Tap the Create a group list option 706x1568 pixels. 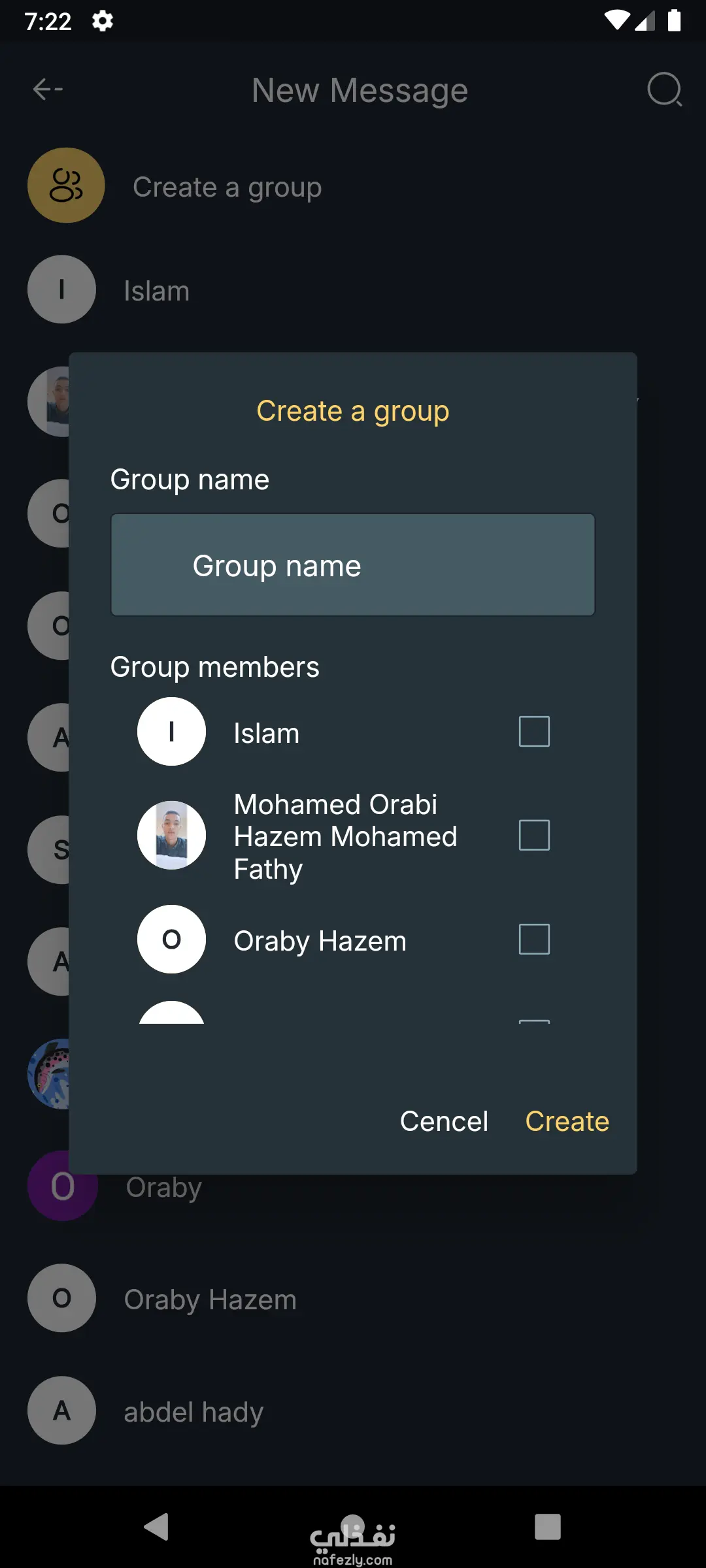(x=227, y=188)
